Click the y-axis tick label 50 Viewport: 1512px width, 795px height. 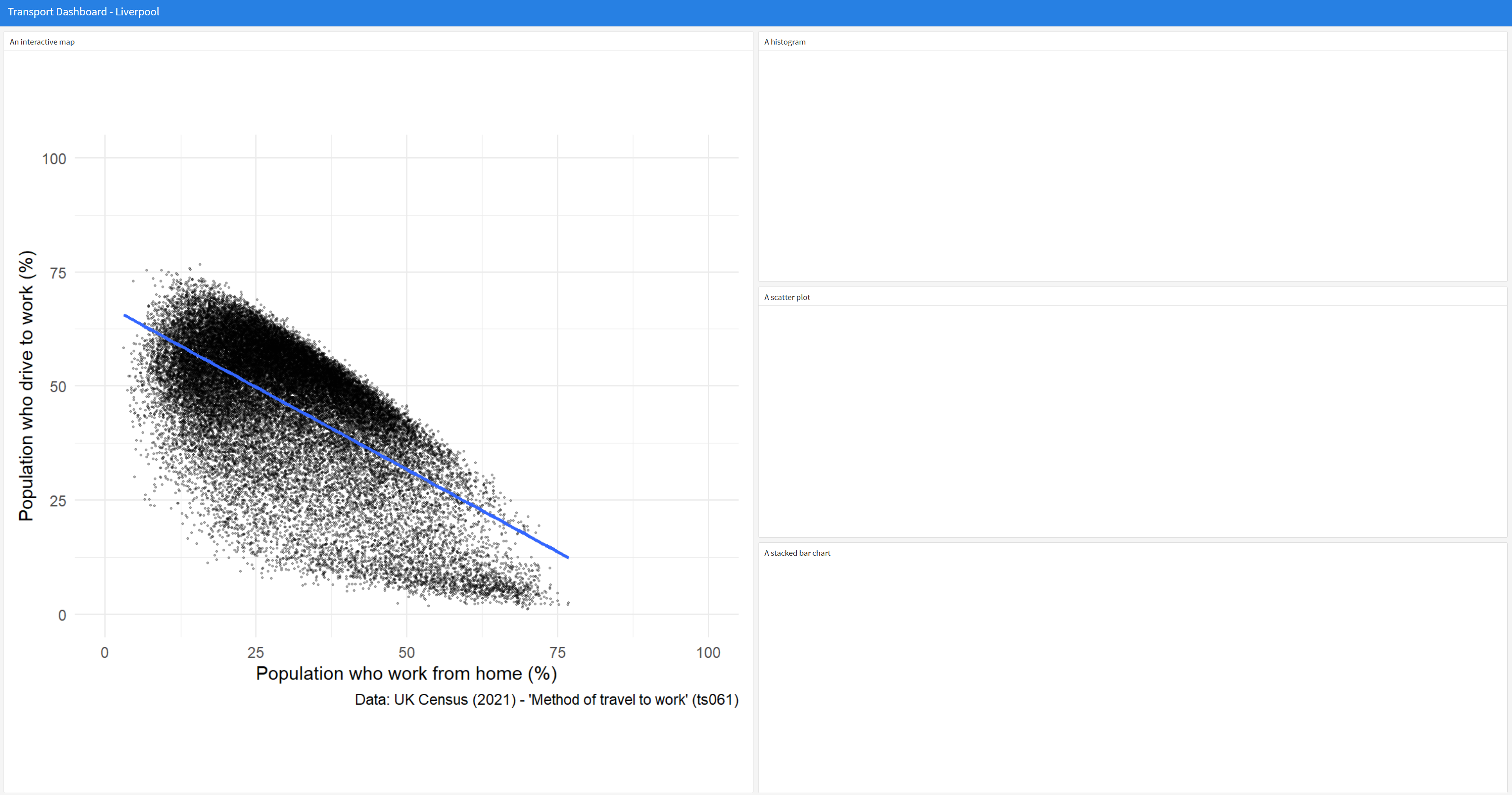click(x=58, y=387)
